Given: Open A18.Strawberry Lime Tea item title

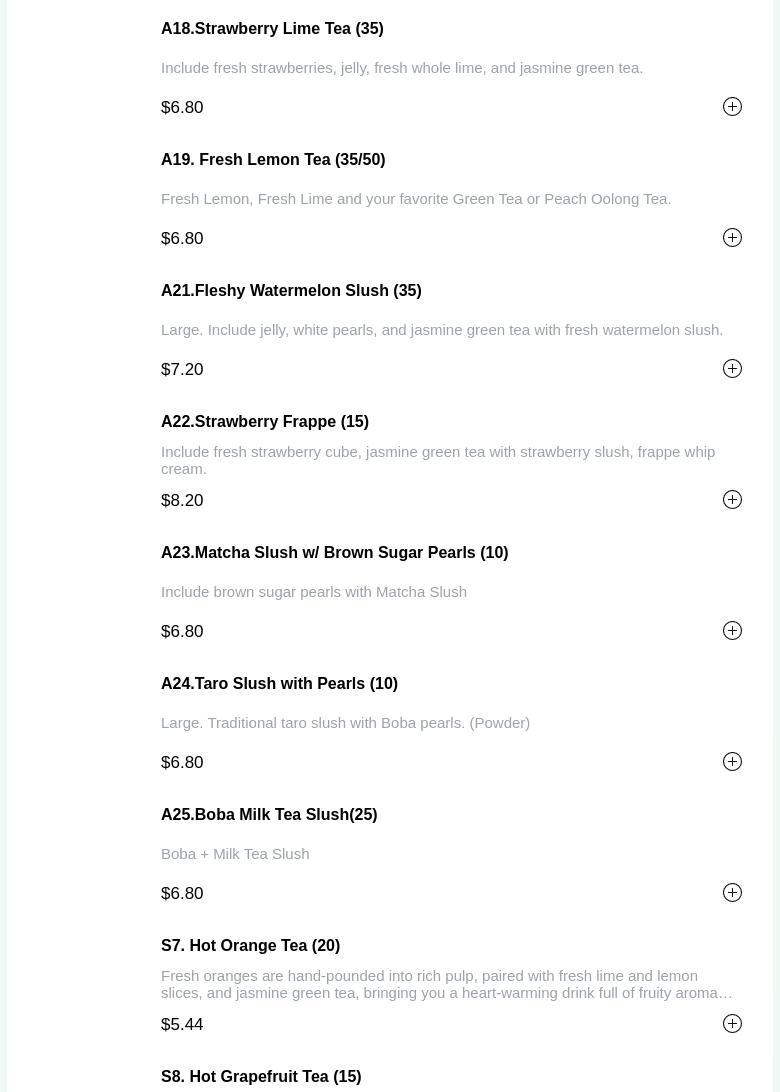Looking at the screenshot, I should pos(272,29).
